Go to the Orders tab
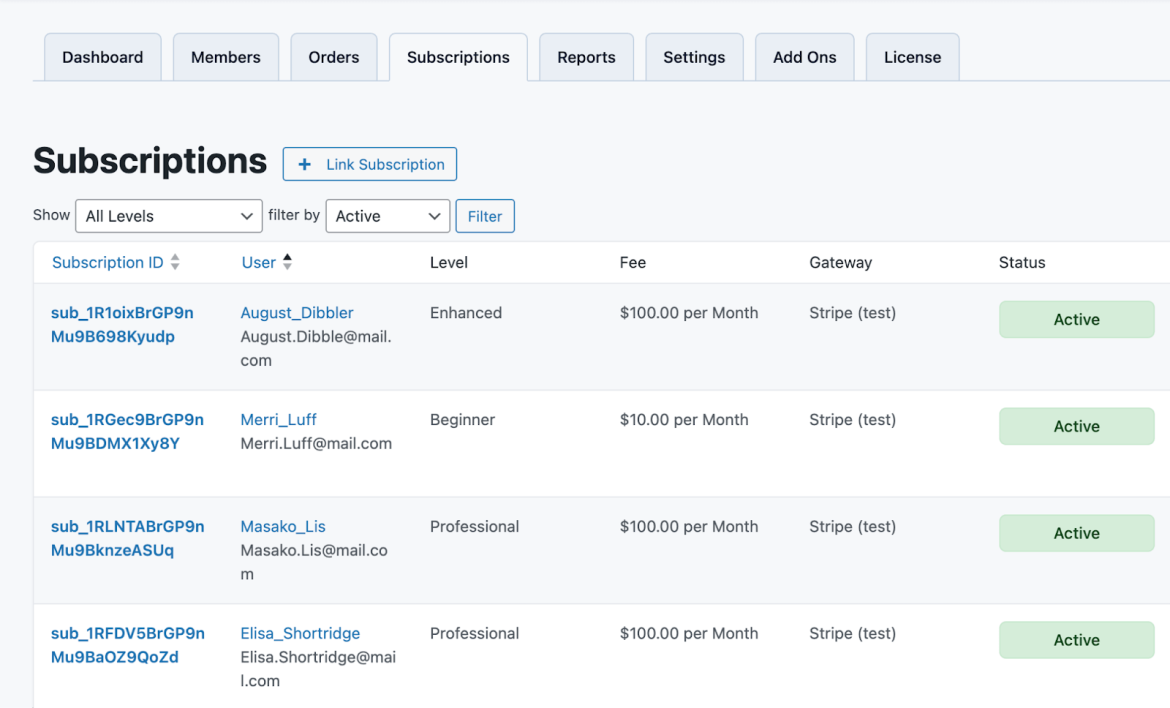The image size is (1170, 708). pos(334,57)
